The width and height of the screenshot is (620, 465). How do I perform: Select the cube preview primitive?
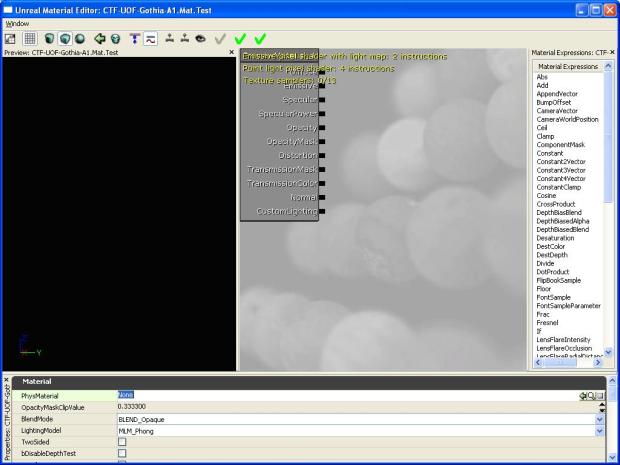click(64, 38)
